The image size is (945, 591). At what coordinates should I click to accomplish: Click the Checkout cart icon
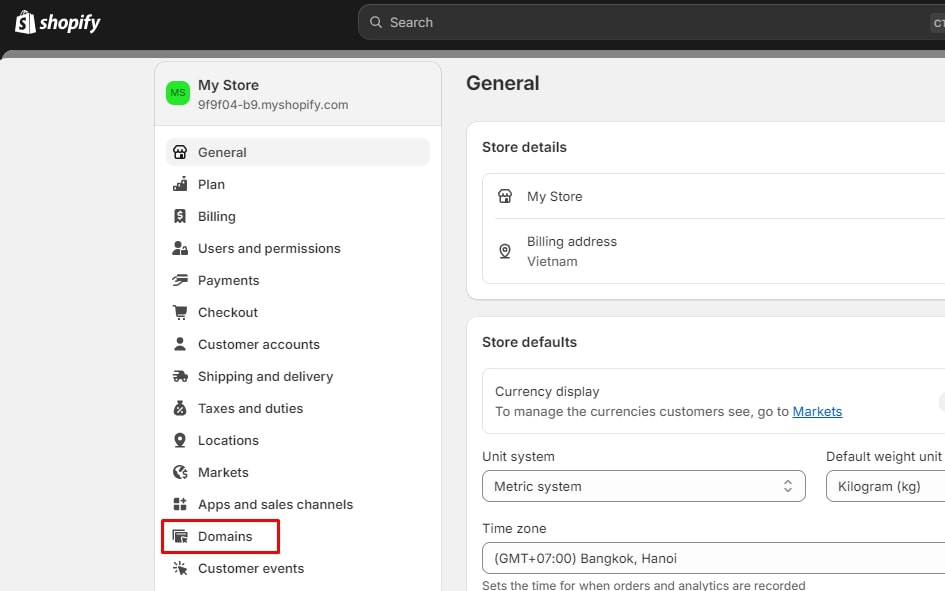[x=180, y=311]
